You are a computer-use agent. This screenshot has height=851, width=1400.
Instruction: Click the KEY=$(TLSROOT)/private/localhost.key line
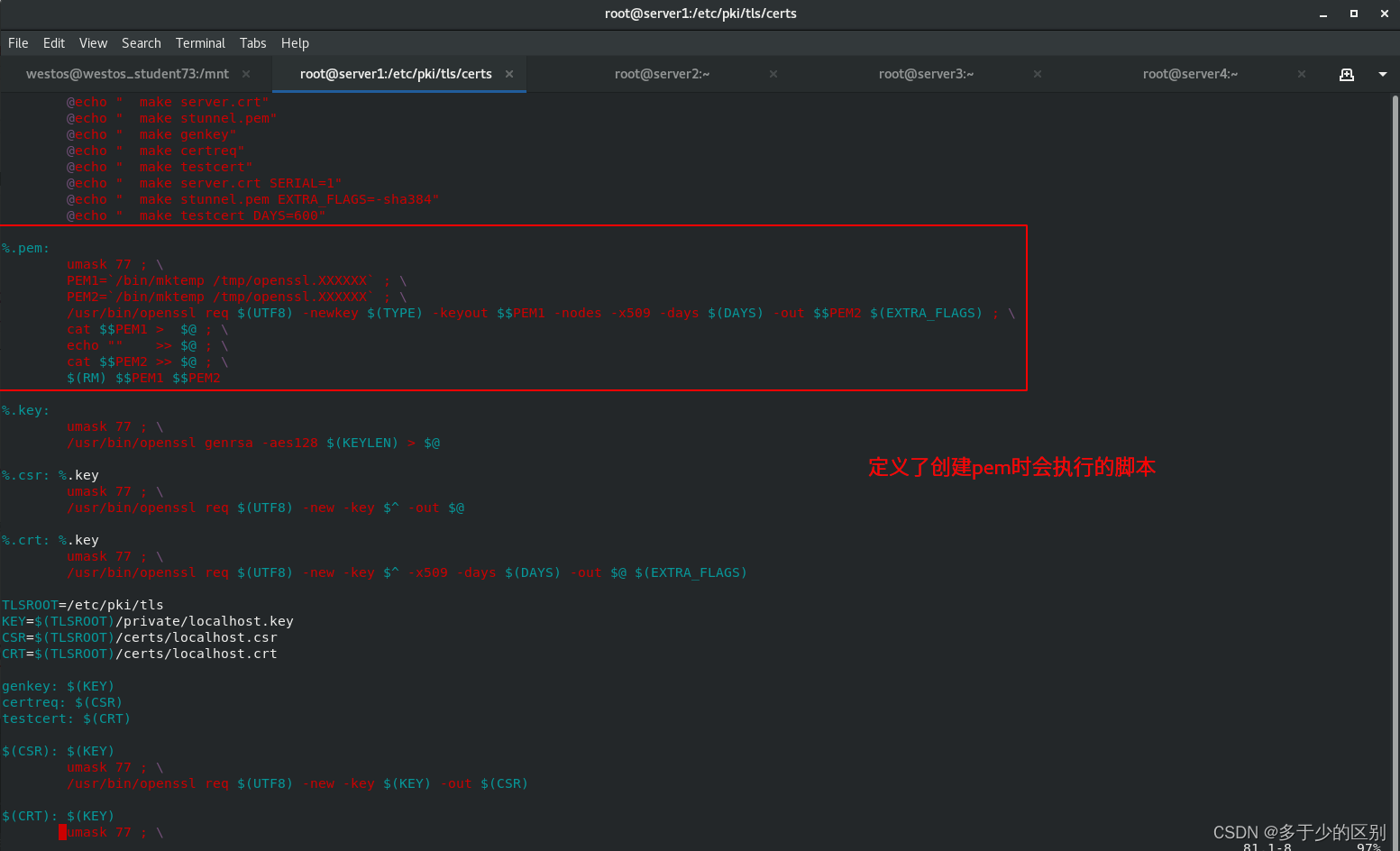(148, 621)
